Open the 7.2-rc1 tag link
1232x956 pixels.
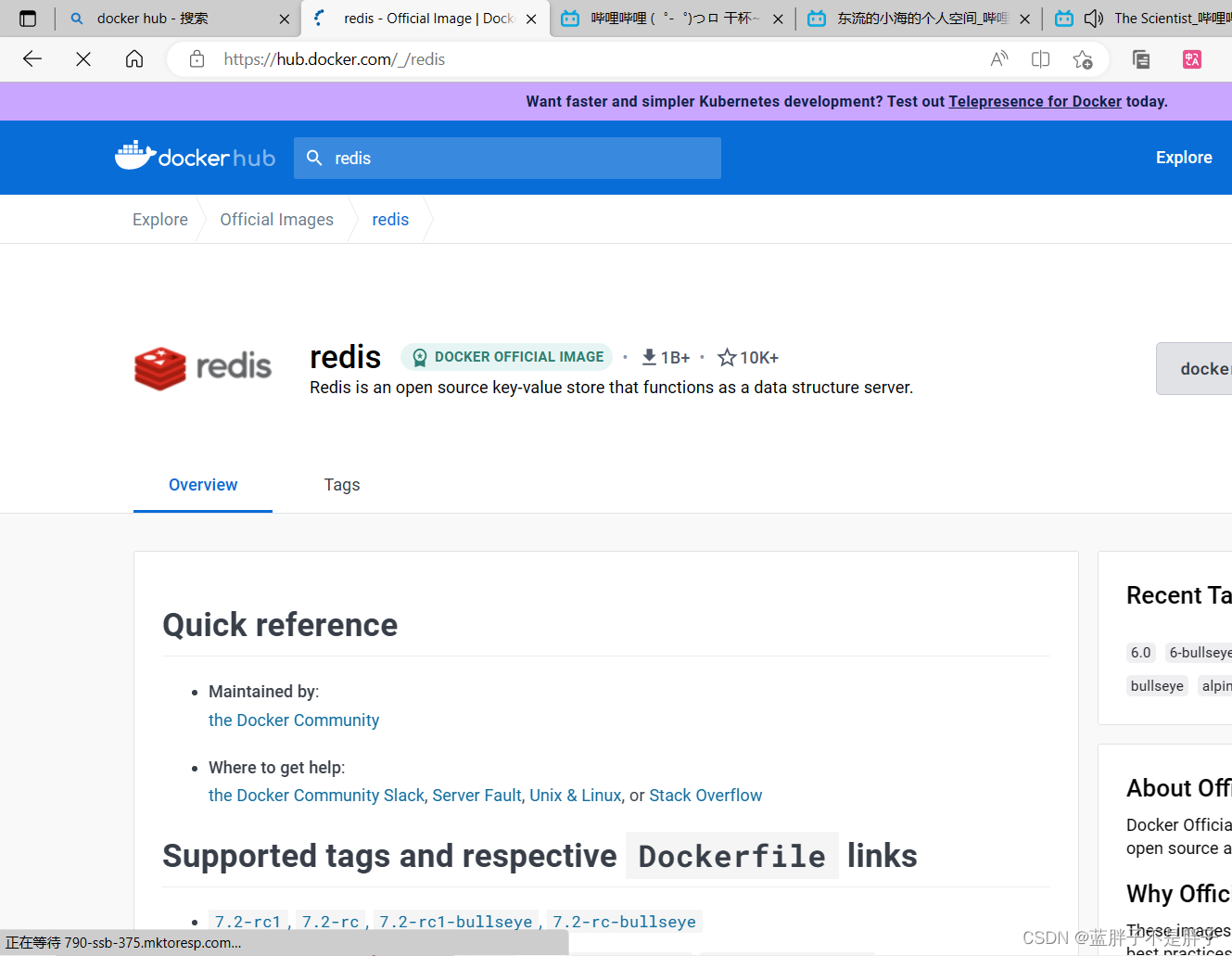[248, 922]
